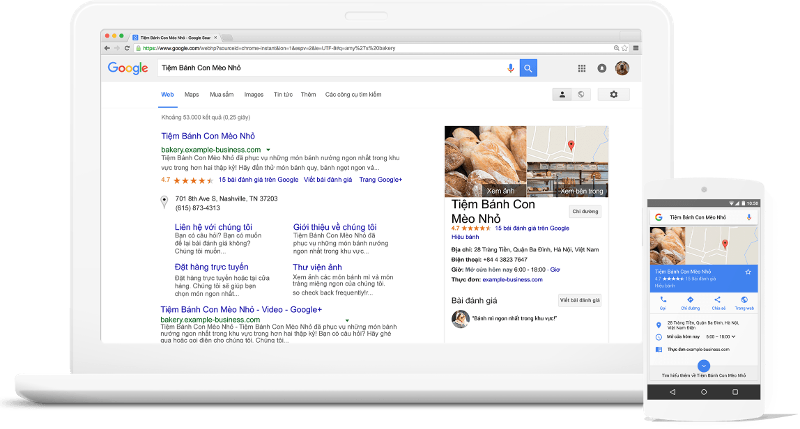800x429 pixels.
Task: Click the Chỉ đường button in knowledge panel
Action: pyautogui.click(x=585, y=211)
